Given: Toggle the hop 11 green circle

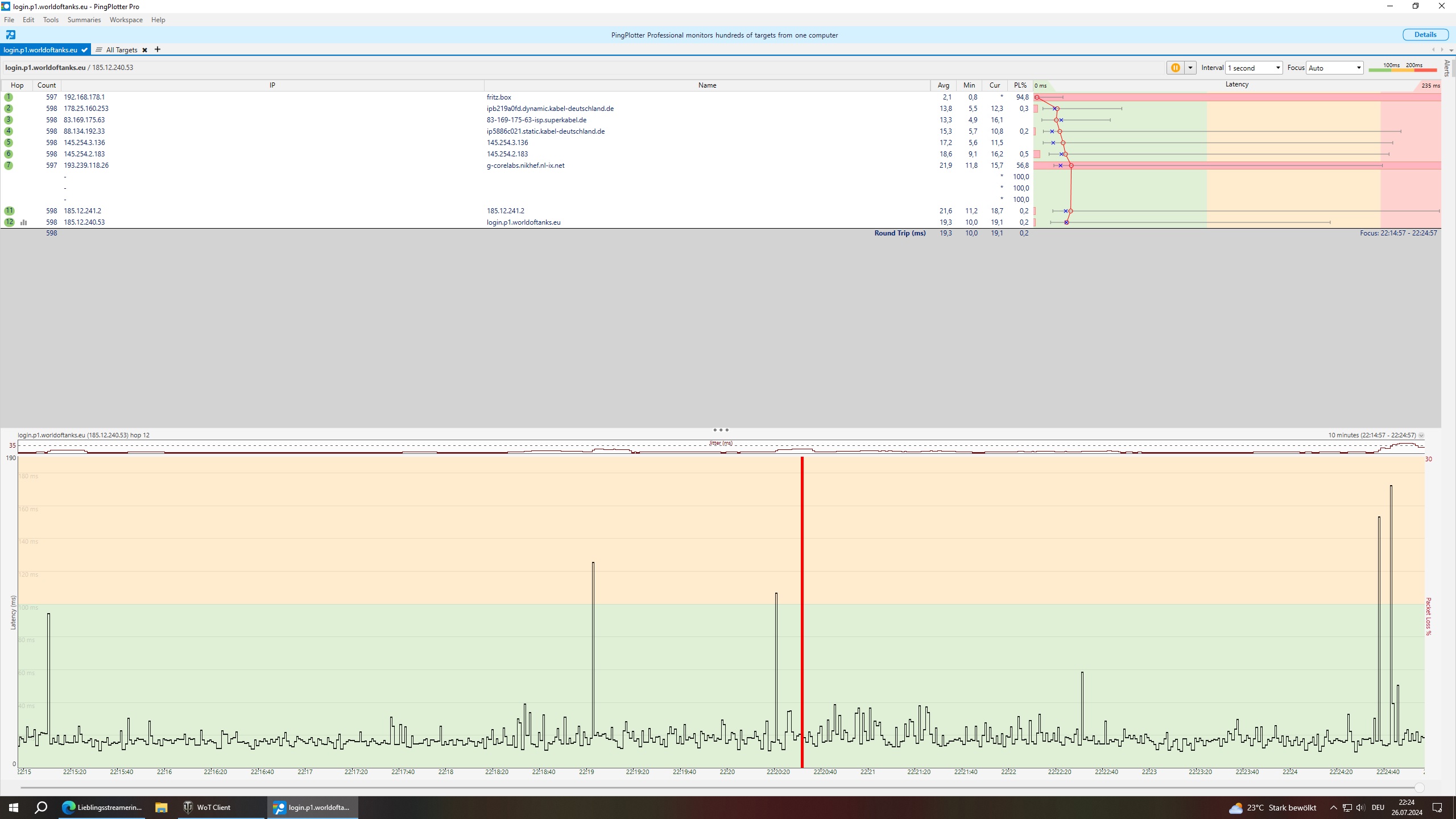Looking at the screenshot, I should coord(9,211).
